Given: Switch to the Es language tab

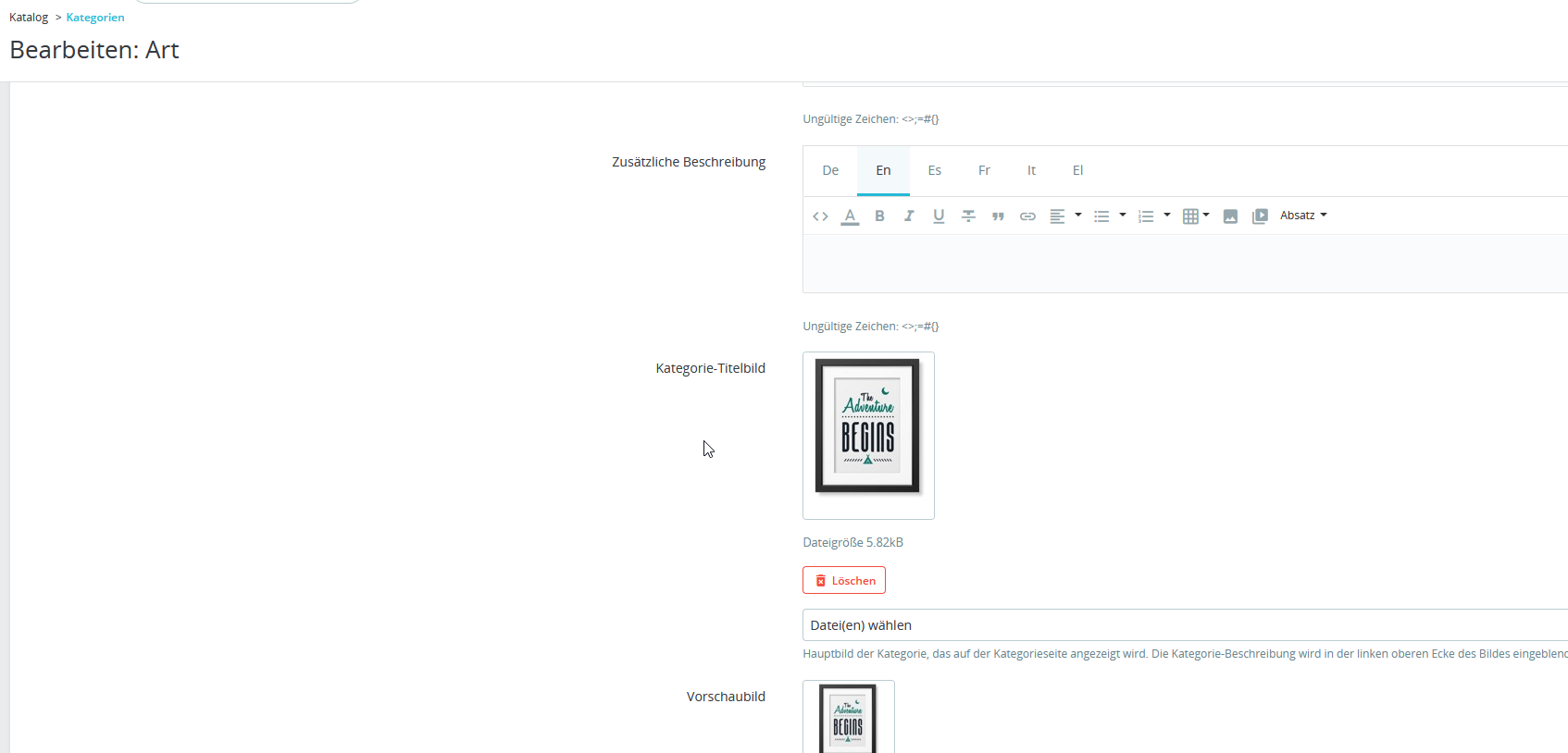Looking at the screenshot, I should [x=935, y=170].
